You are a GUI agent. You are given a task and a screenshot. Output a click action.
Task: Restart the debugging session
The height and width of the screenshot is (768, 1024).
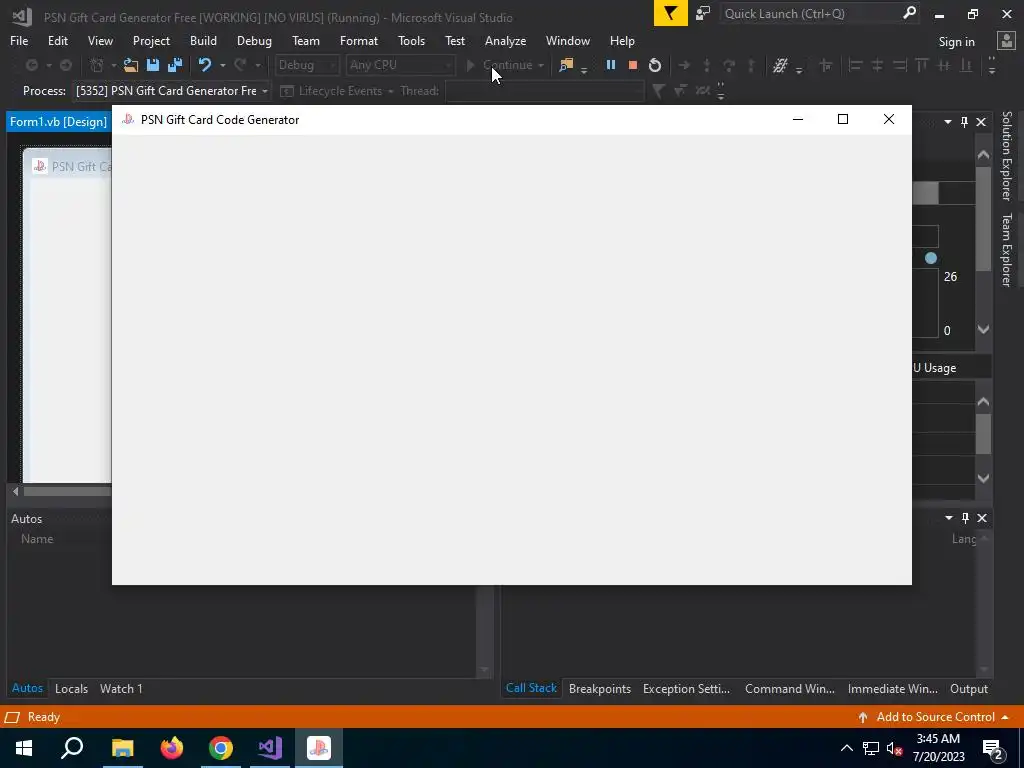click(655, 65)
